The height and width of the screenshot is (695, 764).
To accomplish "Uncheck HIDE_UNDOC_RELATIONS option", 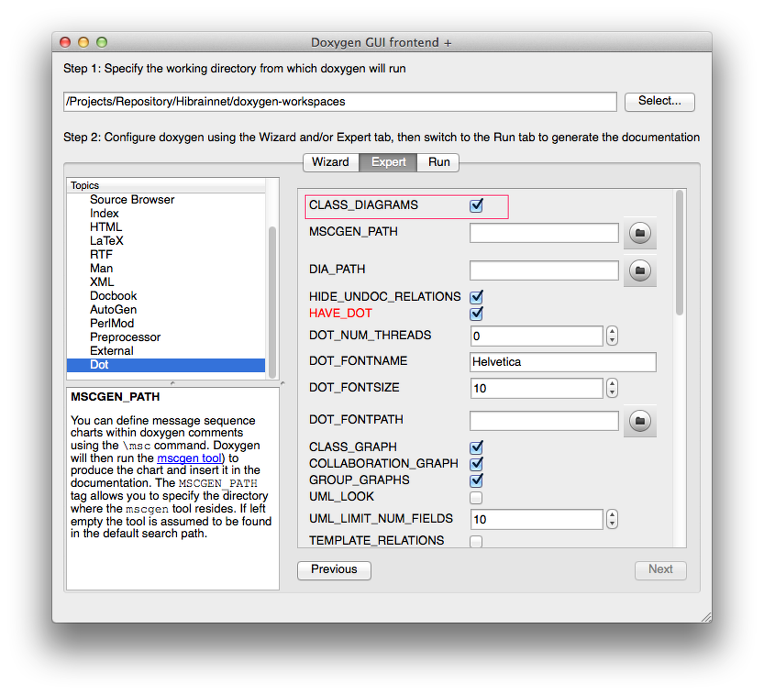I will coord(477,297).
